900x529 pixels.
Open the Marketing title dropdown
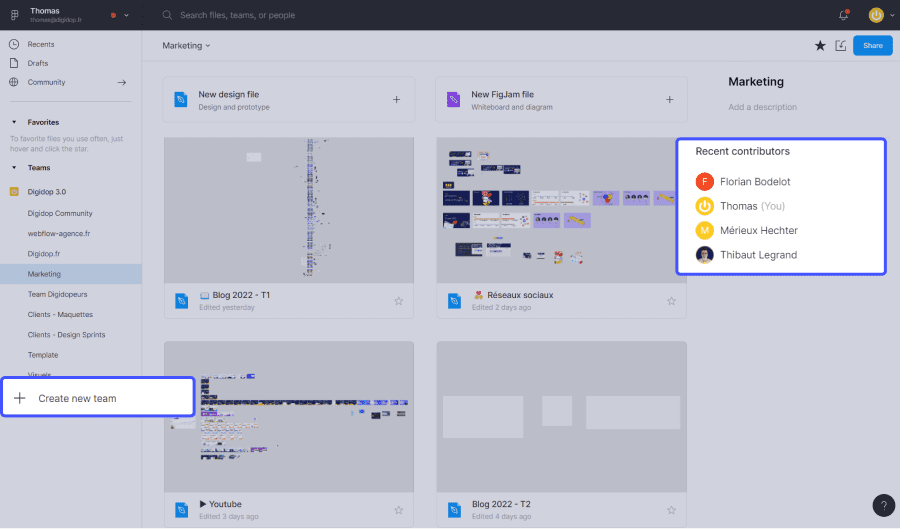click(x=186, y=45)
